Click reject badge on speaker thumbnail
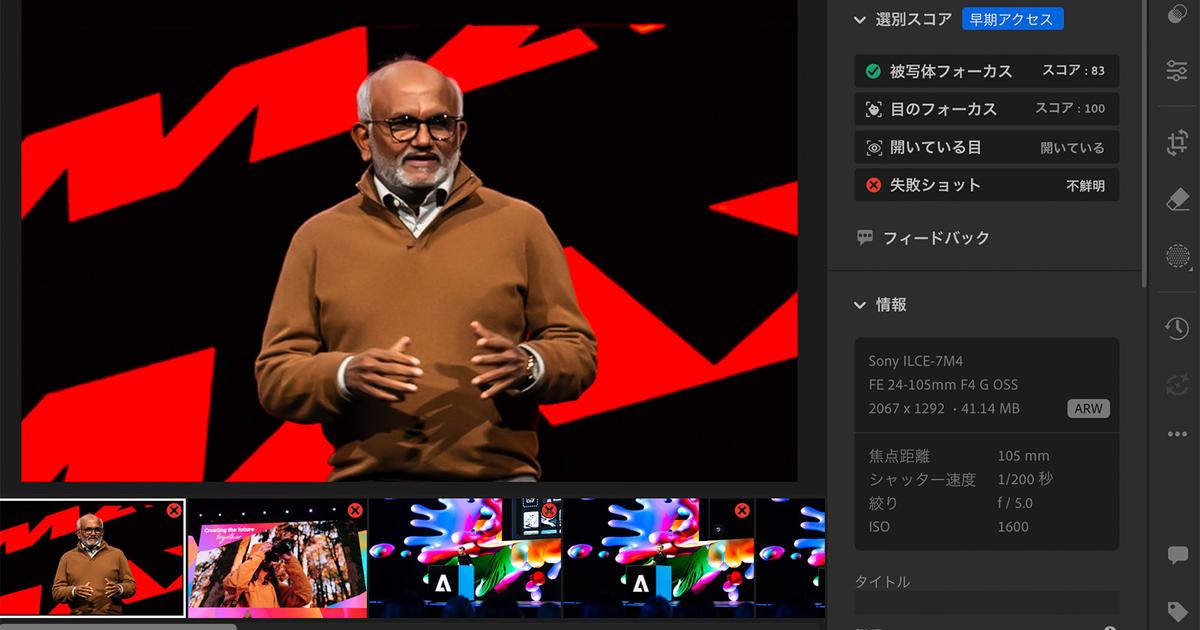The image size is (1200, 630). (174, 510)
